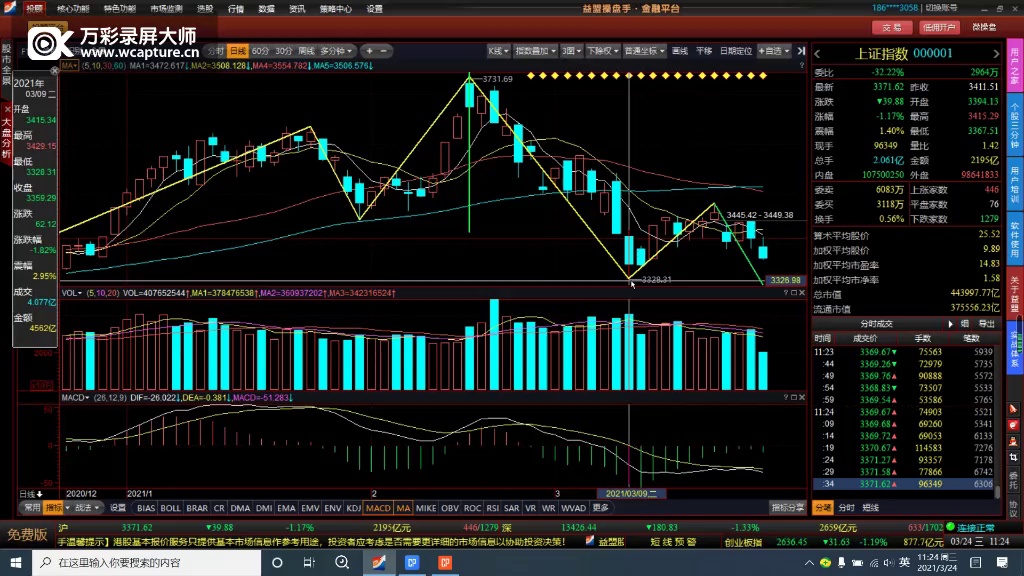Click the Task View icon on taskbar

(340, 563)
